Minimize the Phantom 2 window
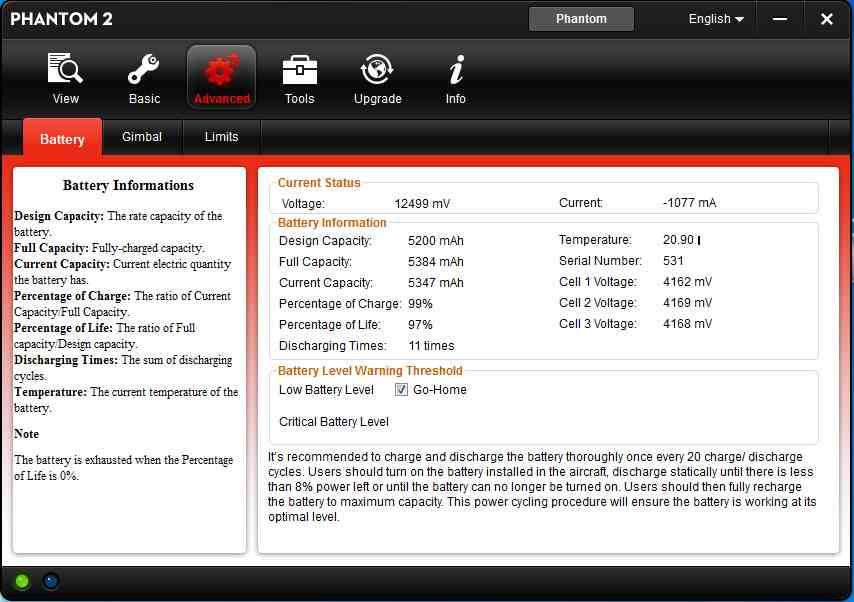 coord(780,19)
